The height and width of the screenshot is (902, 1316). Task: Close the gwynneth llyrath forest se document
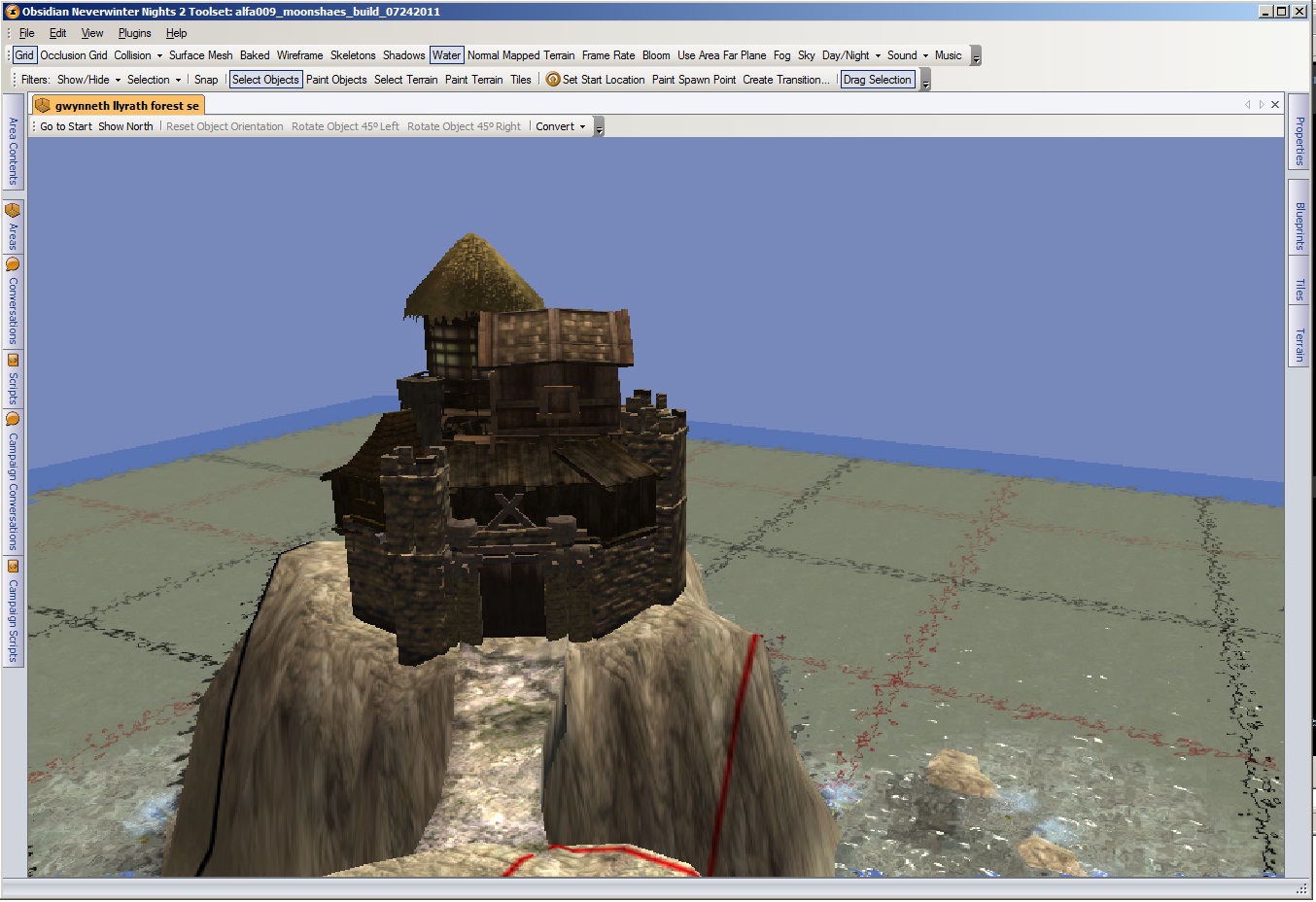click(x=1275, y=104)
